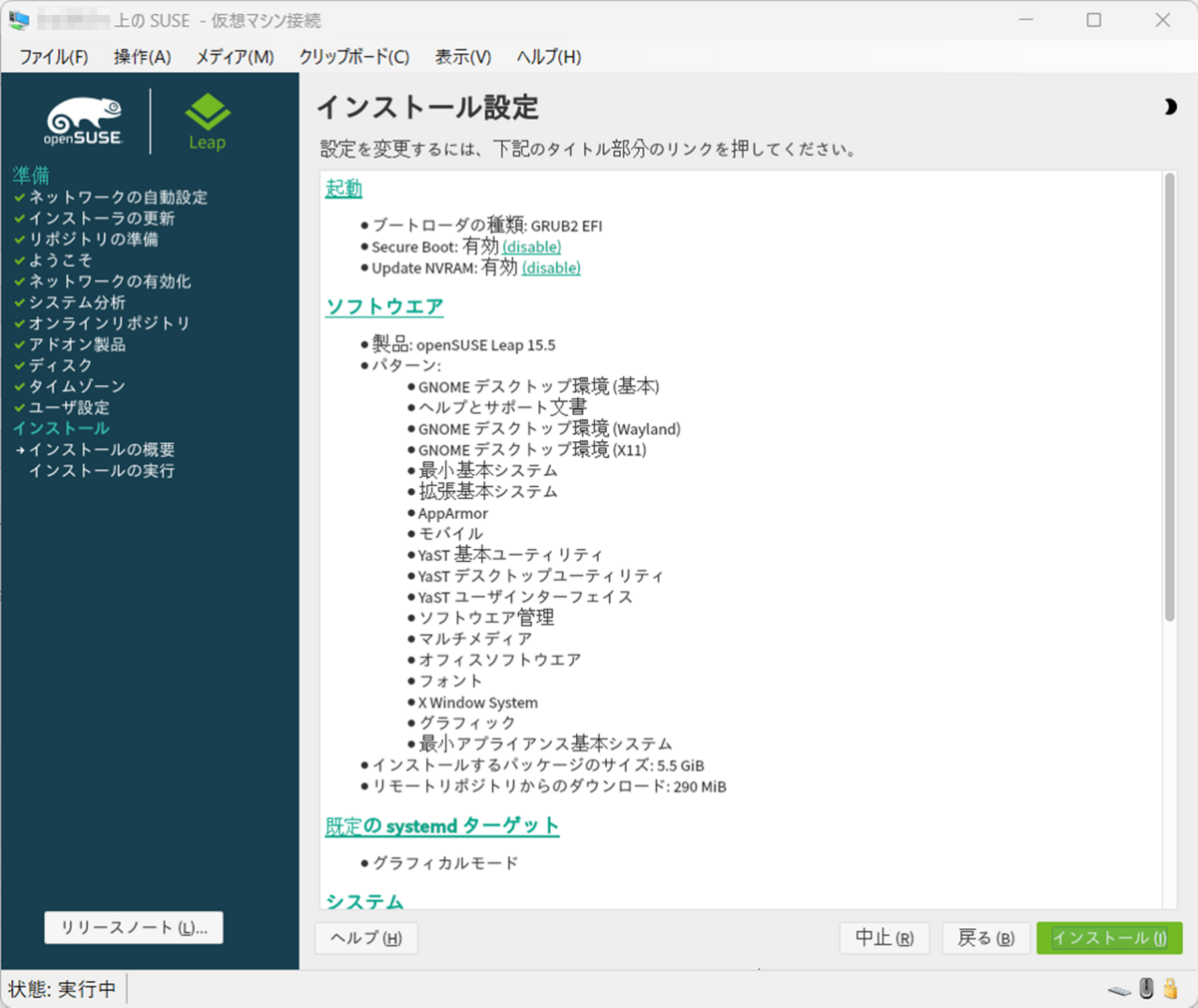Click the green インストール(I) button

(x=1109, y=938)
